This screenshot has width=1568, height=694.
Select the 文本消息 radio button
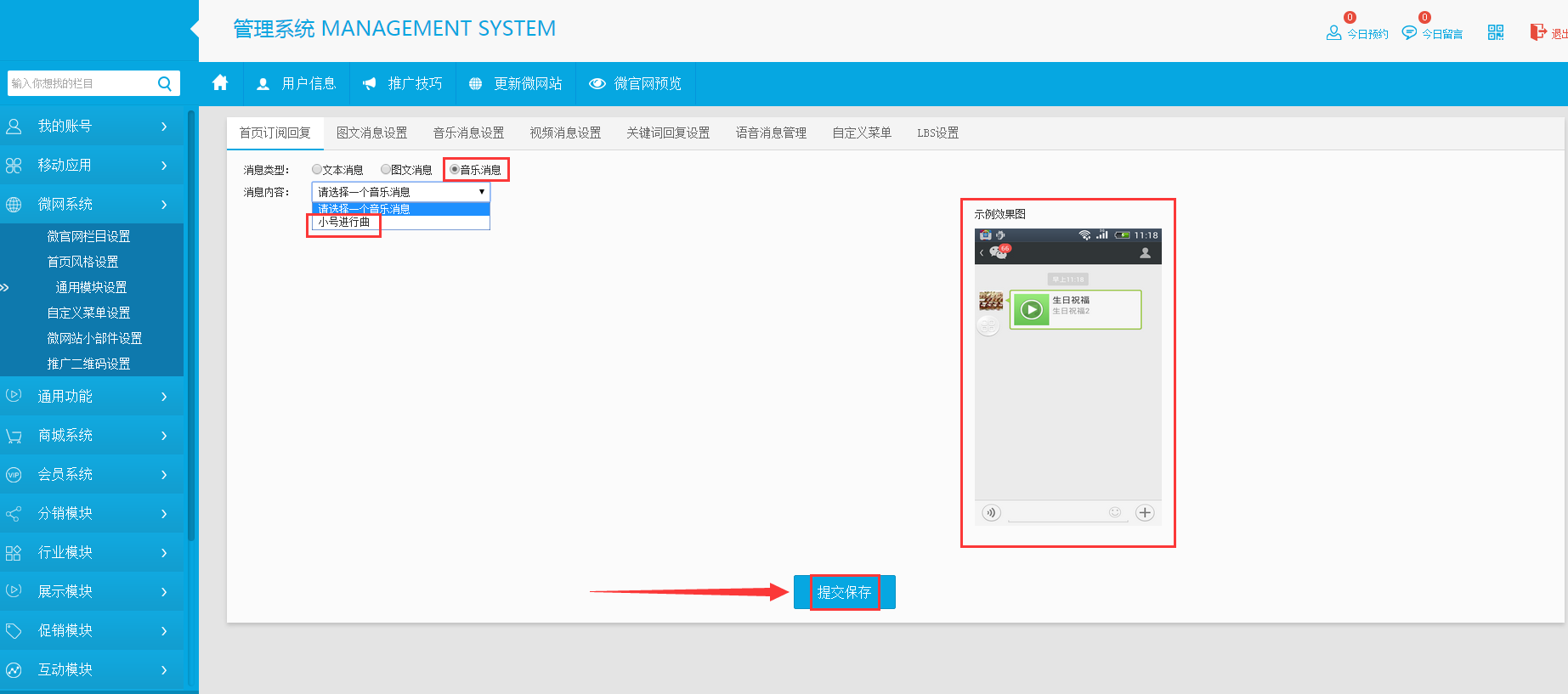click(317, 170)
